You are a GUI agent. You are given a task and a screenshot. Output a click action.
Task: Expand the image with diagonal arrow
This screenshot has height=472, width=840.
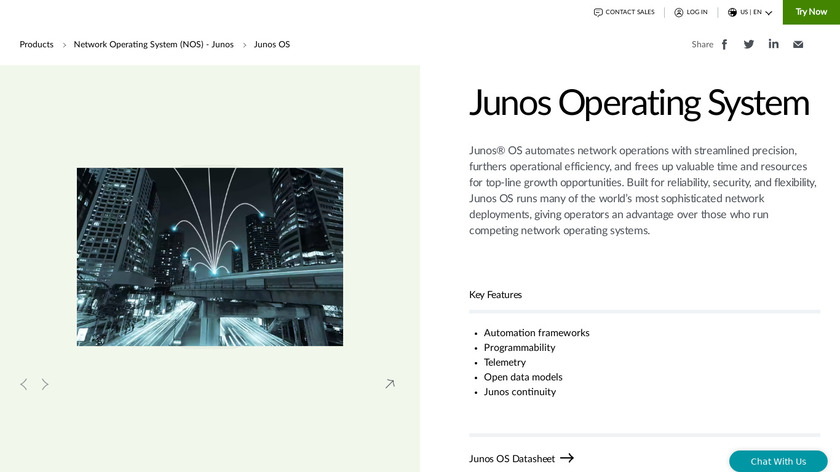[x=389, y=384]
